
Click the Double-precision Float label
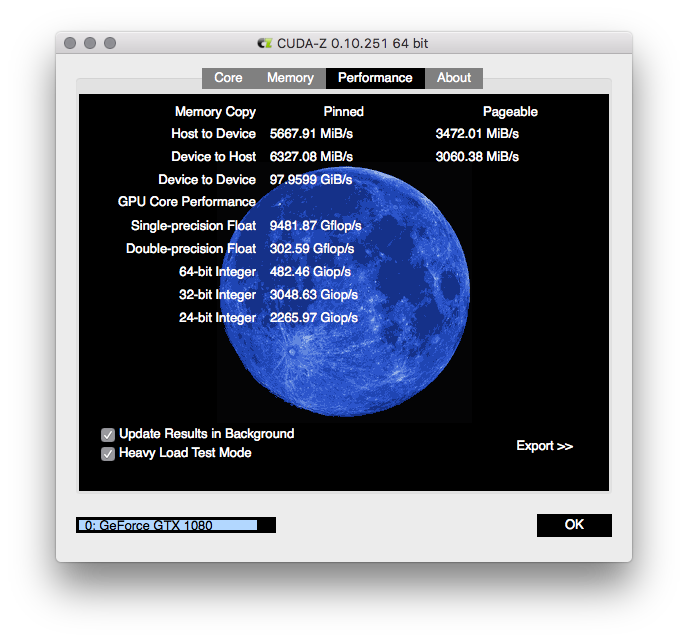(x=191, y=249)
